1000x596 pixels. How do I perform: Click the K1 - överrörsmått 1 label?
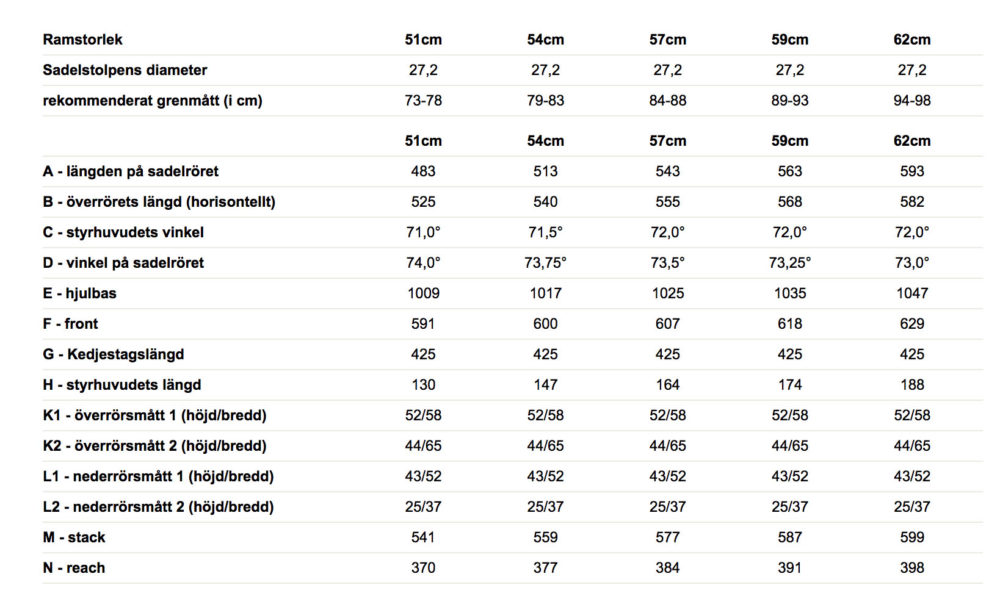pos(154,415)
